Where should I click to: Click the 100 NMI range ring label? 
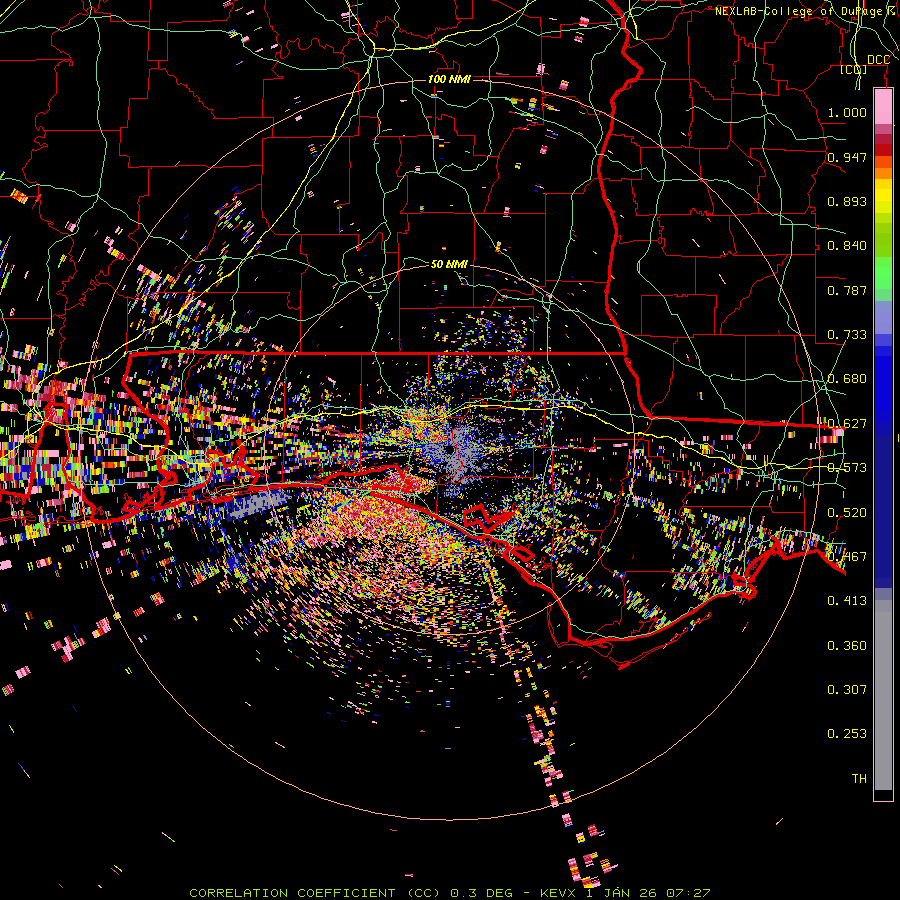[x=449, y=79]
